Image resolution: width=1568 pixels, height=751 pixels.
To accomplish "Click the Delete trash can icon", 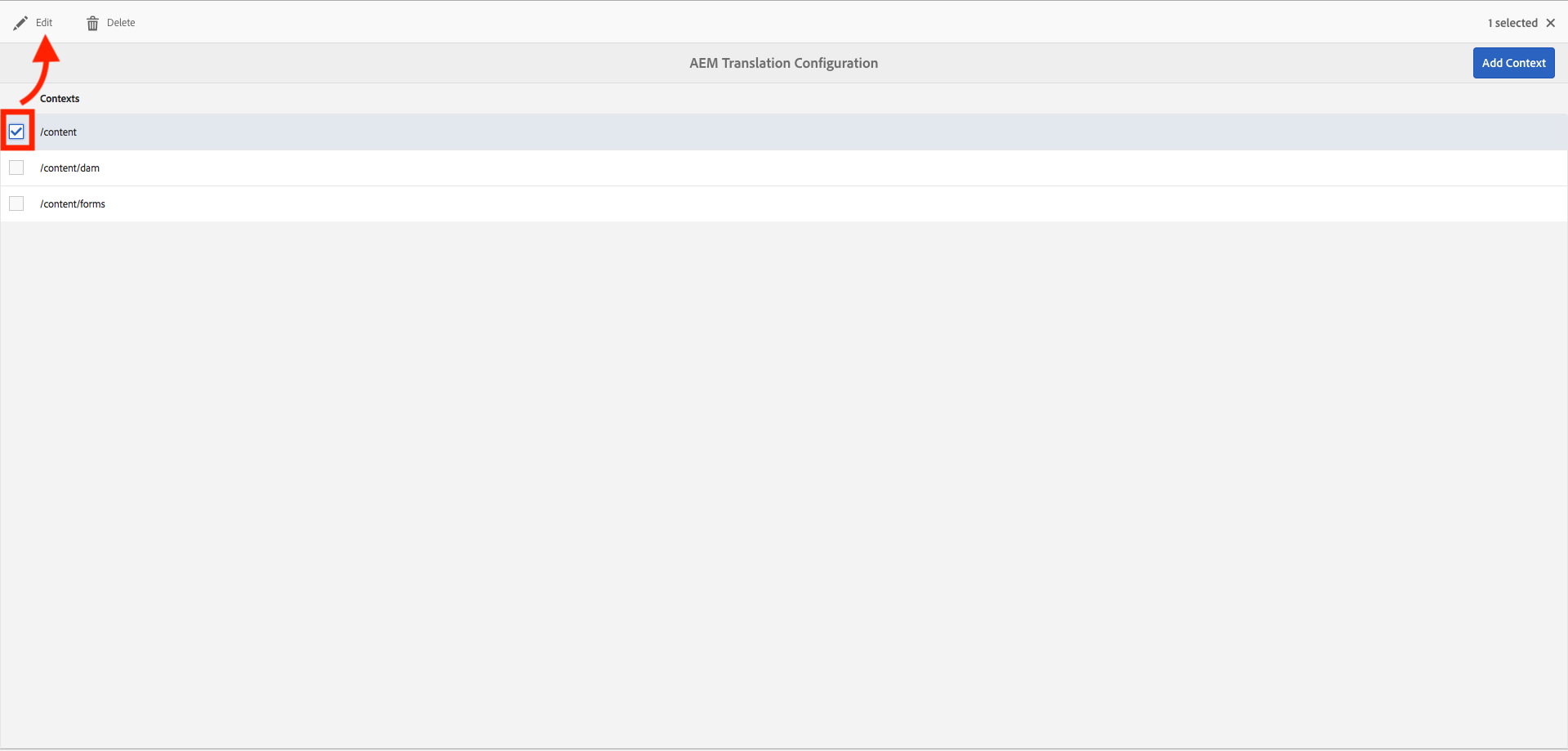I will [x=92, y=24].
